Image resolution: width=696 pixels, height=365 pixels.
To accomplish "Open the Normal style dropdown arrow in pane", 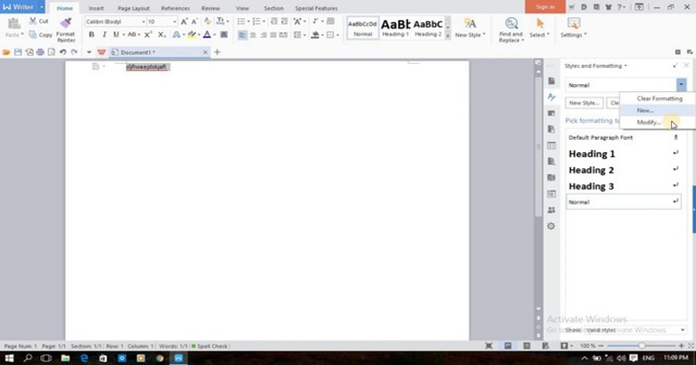I will 681,85.
